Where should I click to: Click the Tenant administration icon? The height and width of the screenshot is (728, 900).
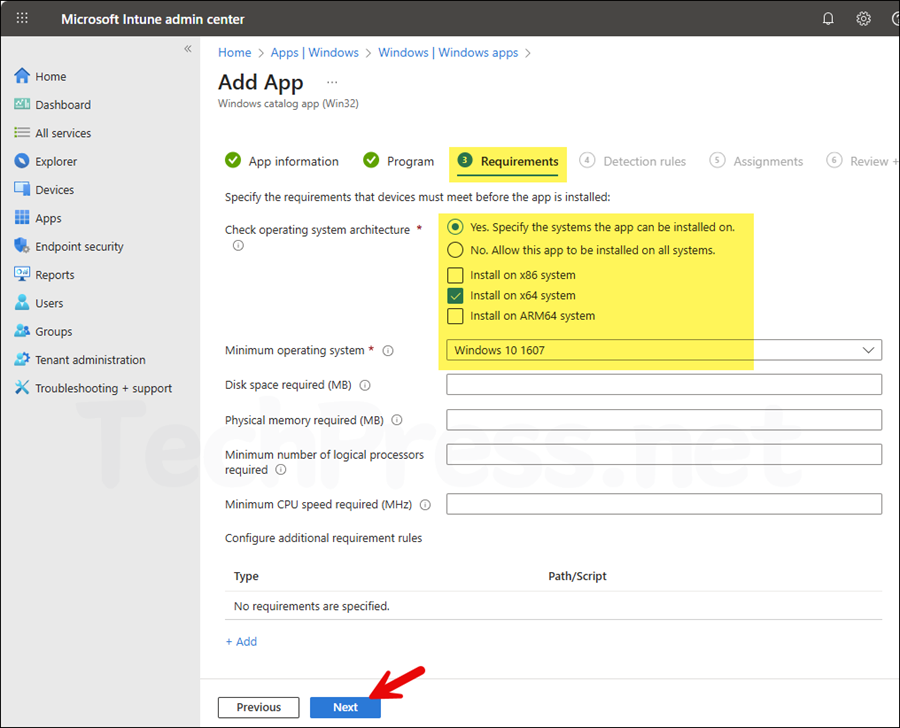(x=22, y=359)
